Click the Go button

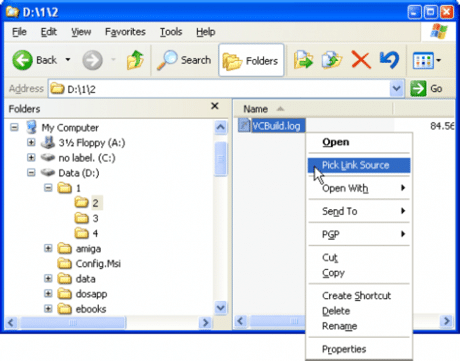[x=427, y=89]
